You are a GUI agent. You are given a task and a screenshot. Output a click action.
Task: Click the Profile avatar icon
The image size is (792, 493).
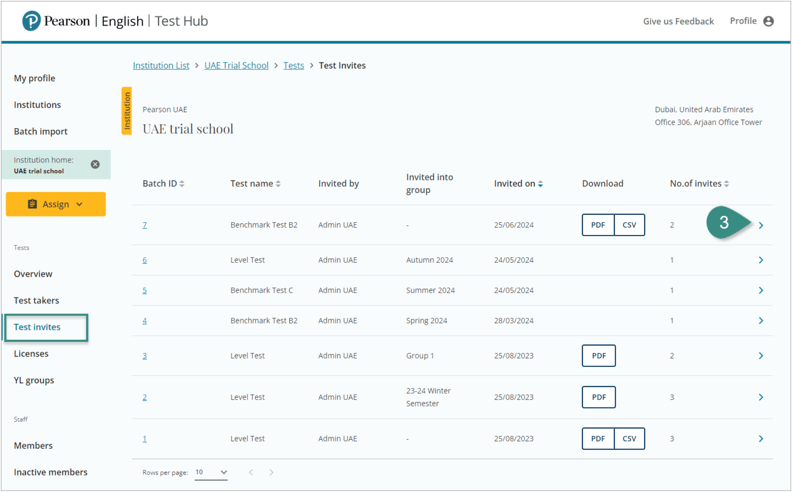(x=768, y=21)
